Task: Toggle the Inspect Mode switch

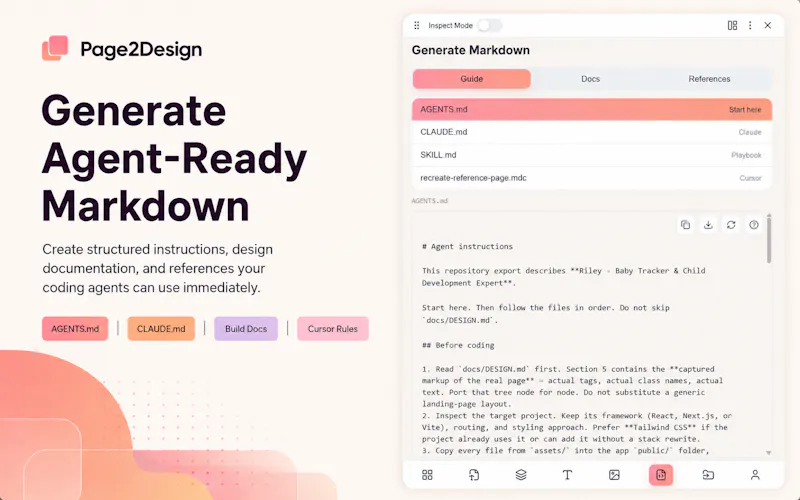Action: click(x=490, y=26)
